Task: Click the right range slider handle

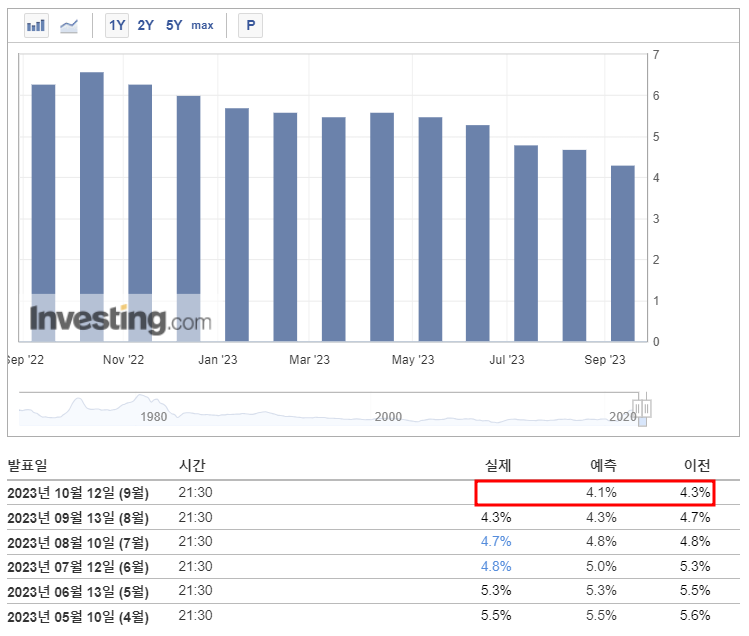Action: point(646,409)
